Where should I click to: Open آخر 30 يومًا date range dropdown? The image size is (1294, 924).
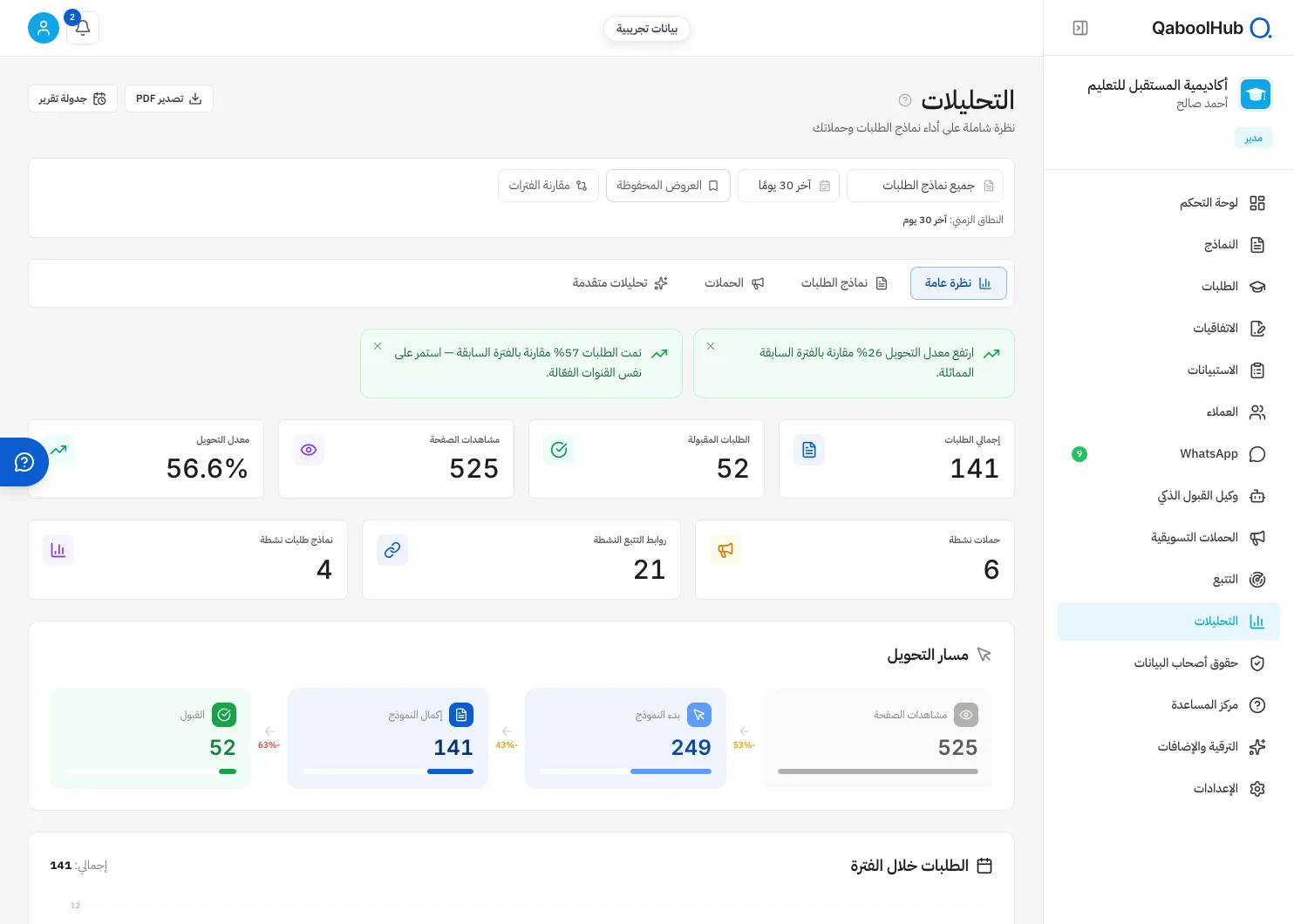tap(788, 186)
